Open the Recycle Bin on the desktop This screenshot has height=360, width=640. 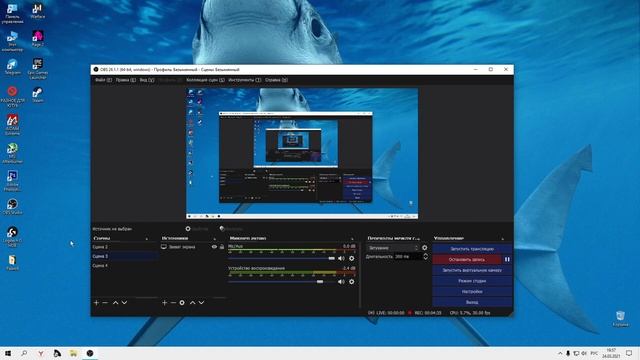(620, 318)
